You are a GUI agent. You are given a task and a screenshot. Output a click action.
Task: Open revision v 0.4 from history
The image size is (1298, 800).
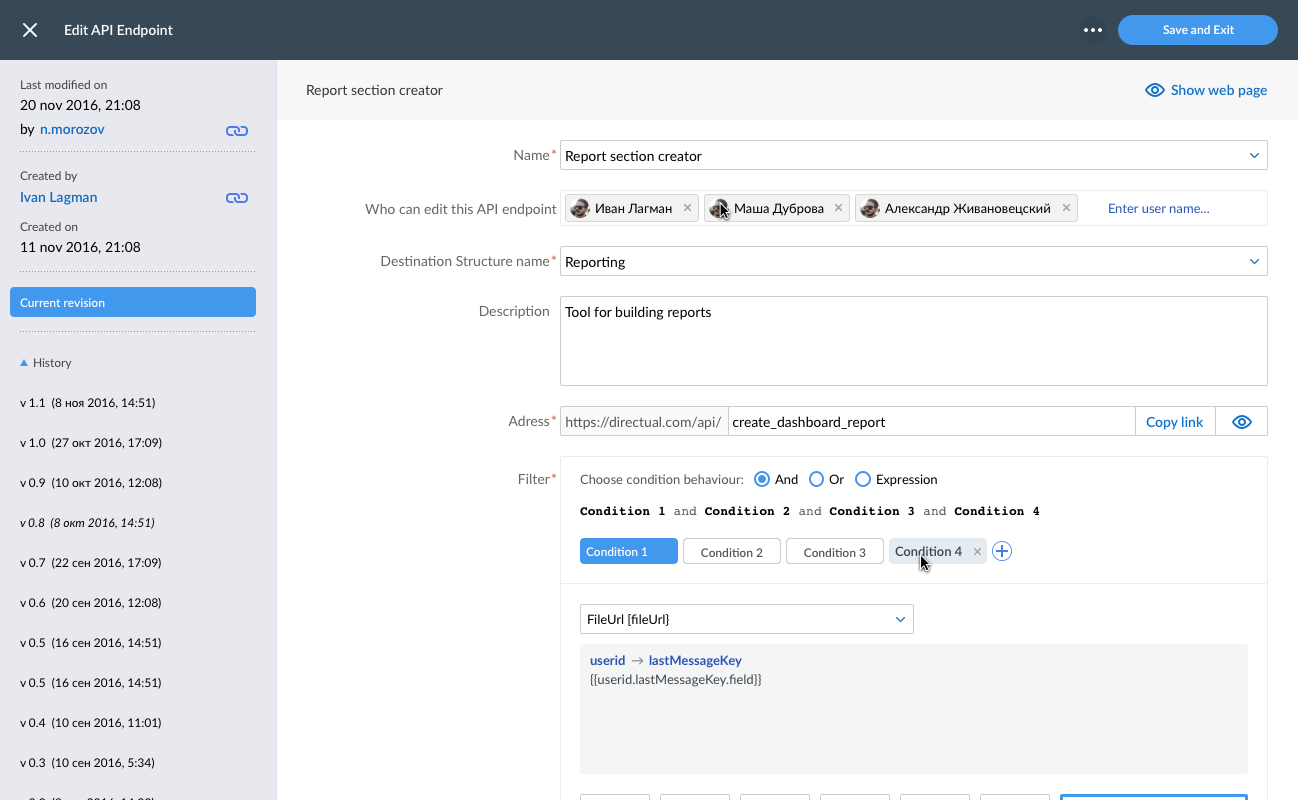tap(91, 723)
